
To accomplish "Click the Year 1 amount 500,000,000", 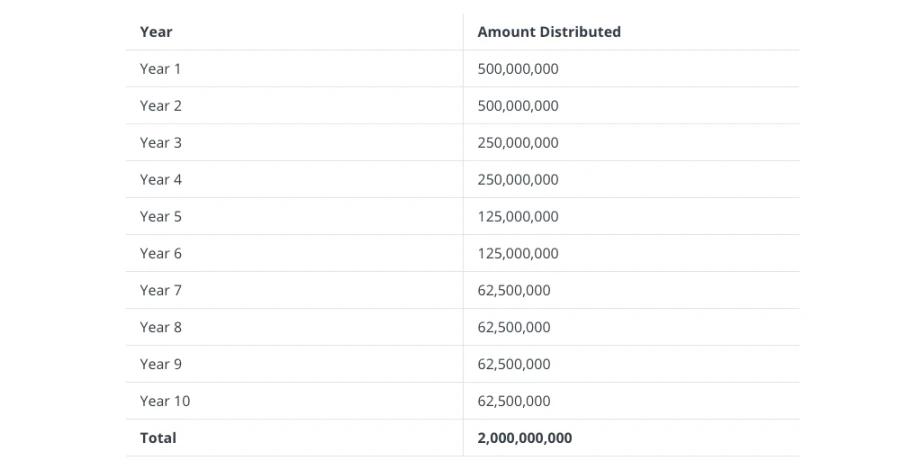I will click(x=518, y=69).
